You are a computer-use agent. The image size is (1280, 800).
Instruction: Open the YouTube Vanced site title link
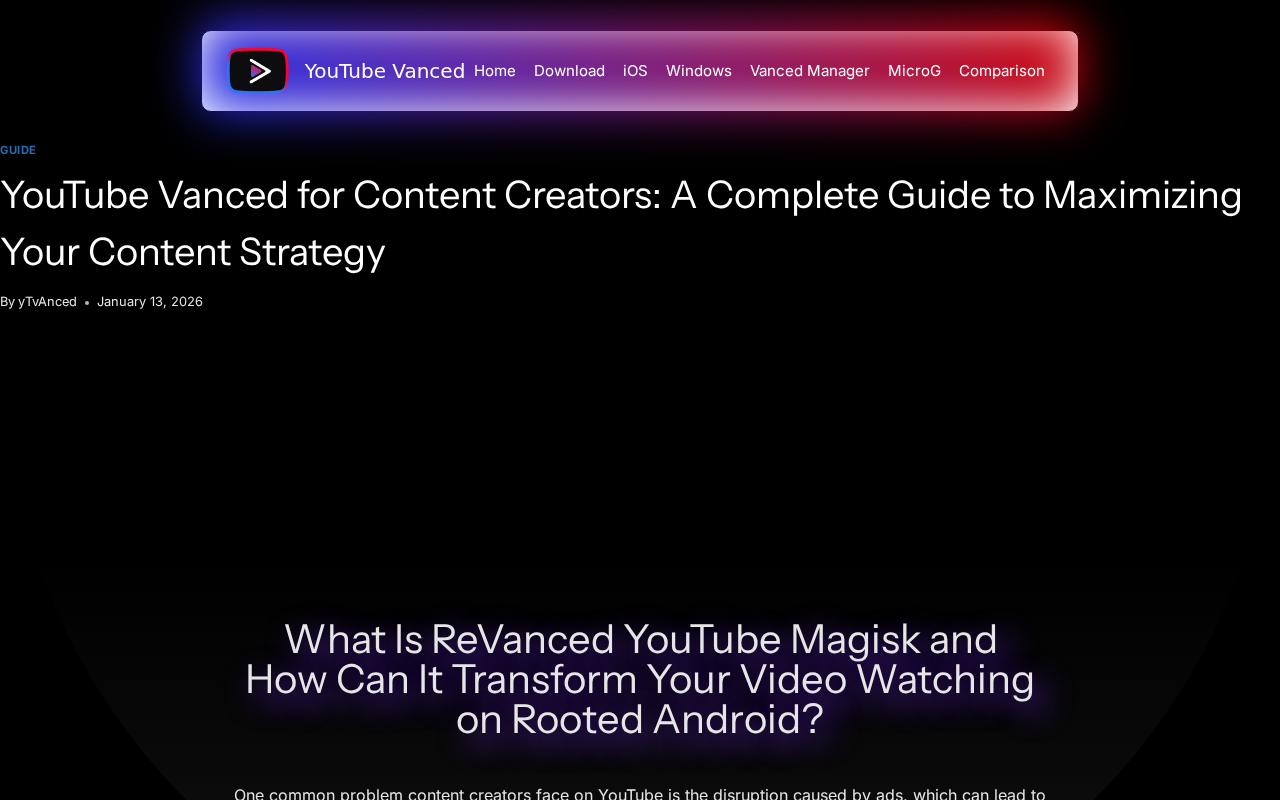click(x=385, y=71)
